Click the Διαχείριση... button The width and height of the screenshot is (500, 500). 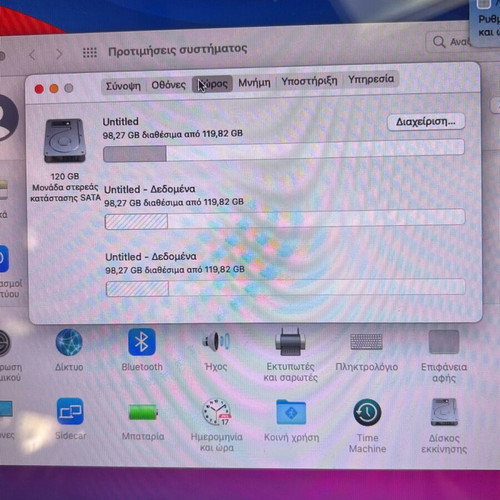coord(426,122)
